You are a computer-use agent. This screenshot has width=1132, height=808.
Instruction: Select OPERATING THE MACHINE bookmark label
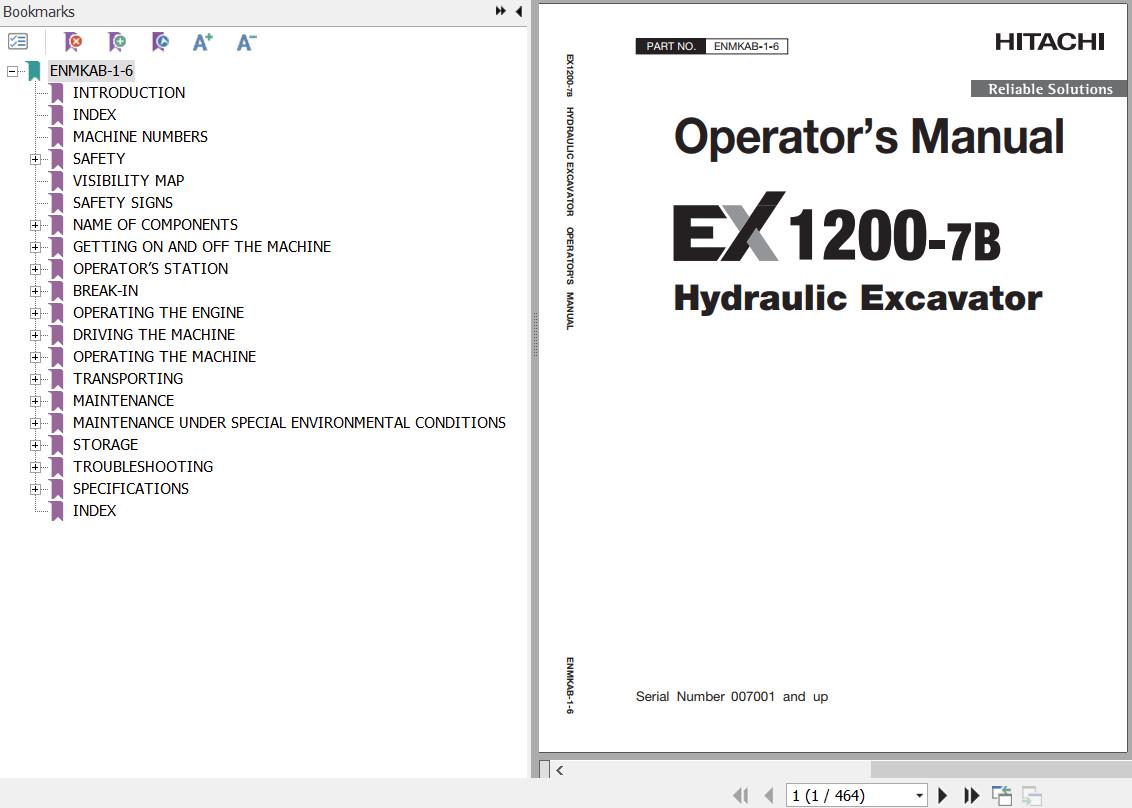tap(165, 357)
